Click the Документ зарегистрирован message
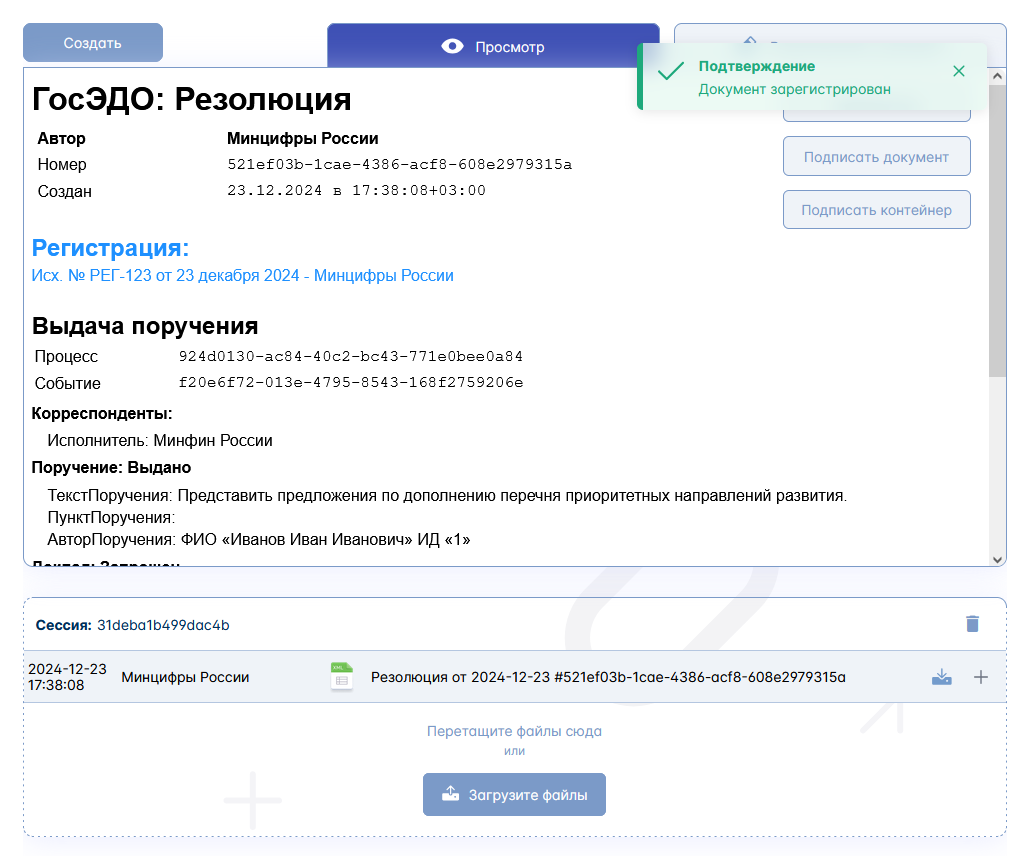1026x856 pixels. (x=794, y=89)
